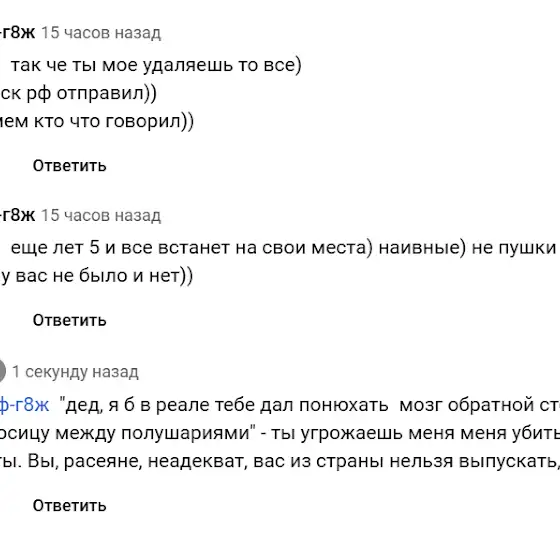
Task: Click Ответить under the 'кто что говорил))' comment
Action: (x=70, y=166)
